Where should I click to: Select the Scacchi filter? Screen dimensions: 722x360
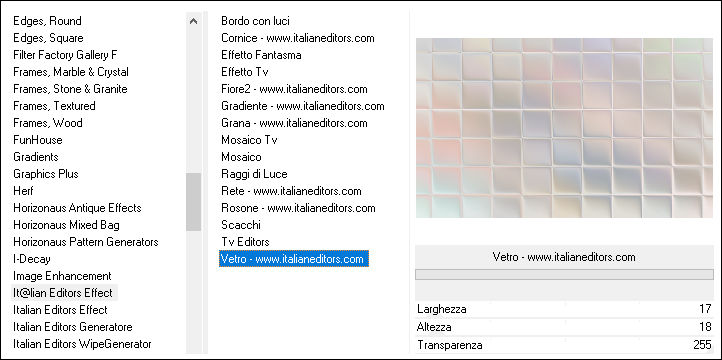(x=241, y=225)
